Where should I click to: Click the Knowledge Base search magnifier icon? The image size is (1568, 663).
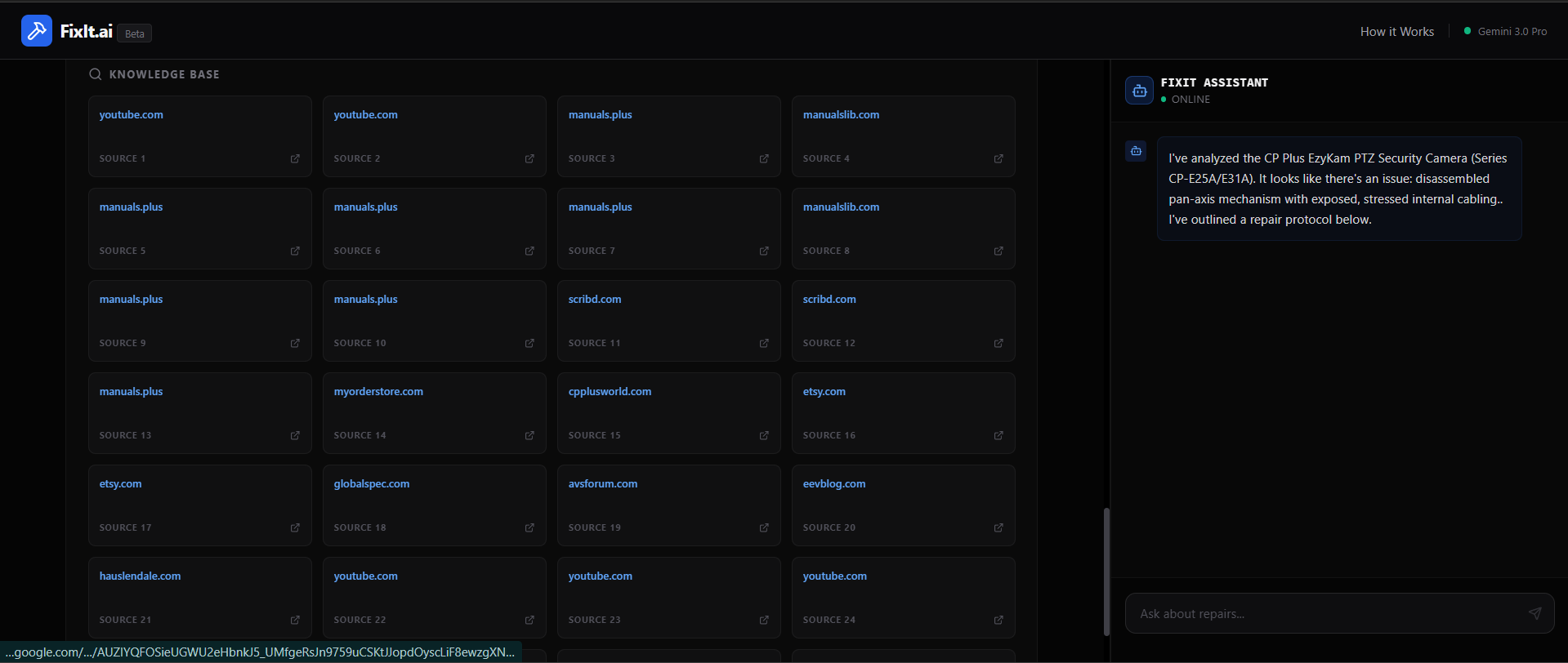(x=96, y=74)
